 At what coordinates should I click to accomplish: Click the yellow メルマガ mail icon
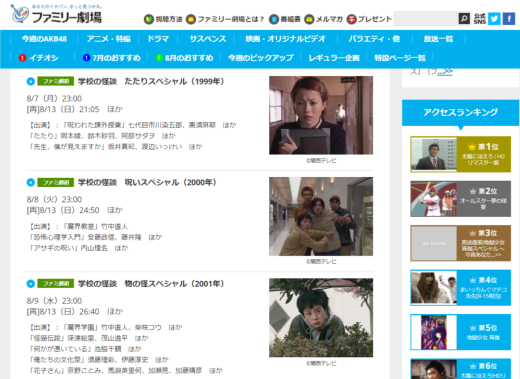point(309,19)
